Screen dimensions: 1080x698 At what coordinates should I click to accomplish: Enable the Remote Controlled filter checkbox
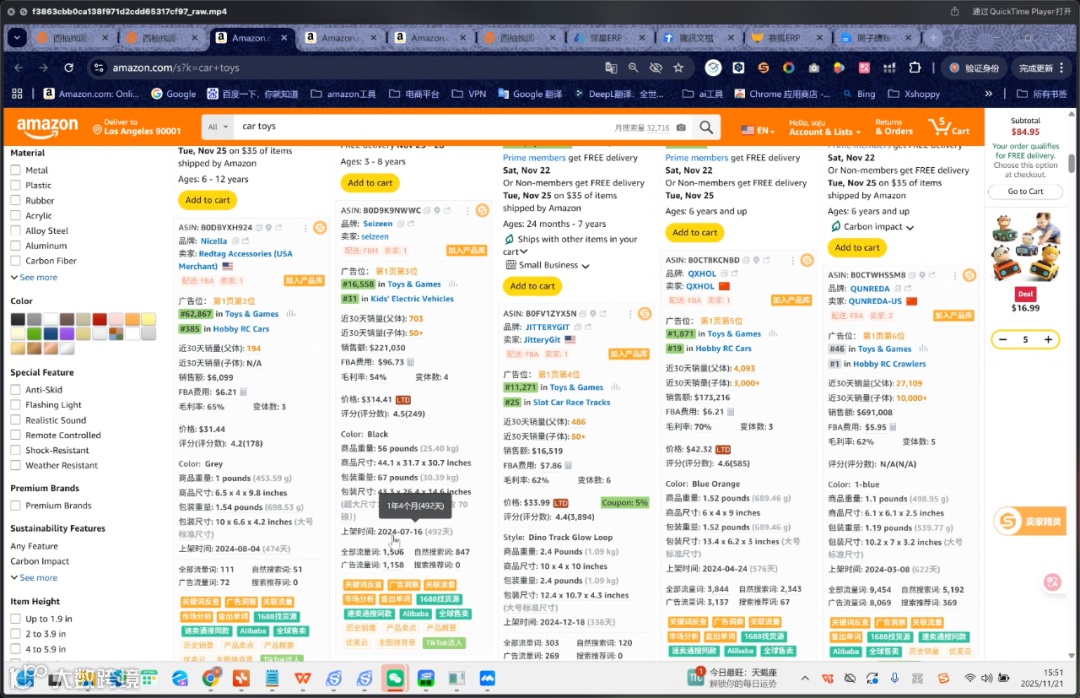coord(15,435)
